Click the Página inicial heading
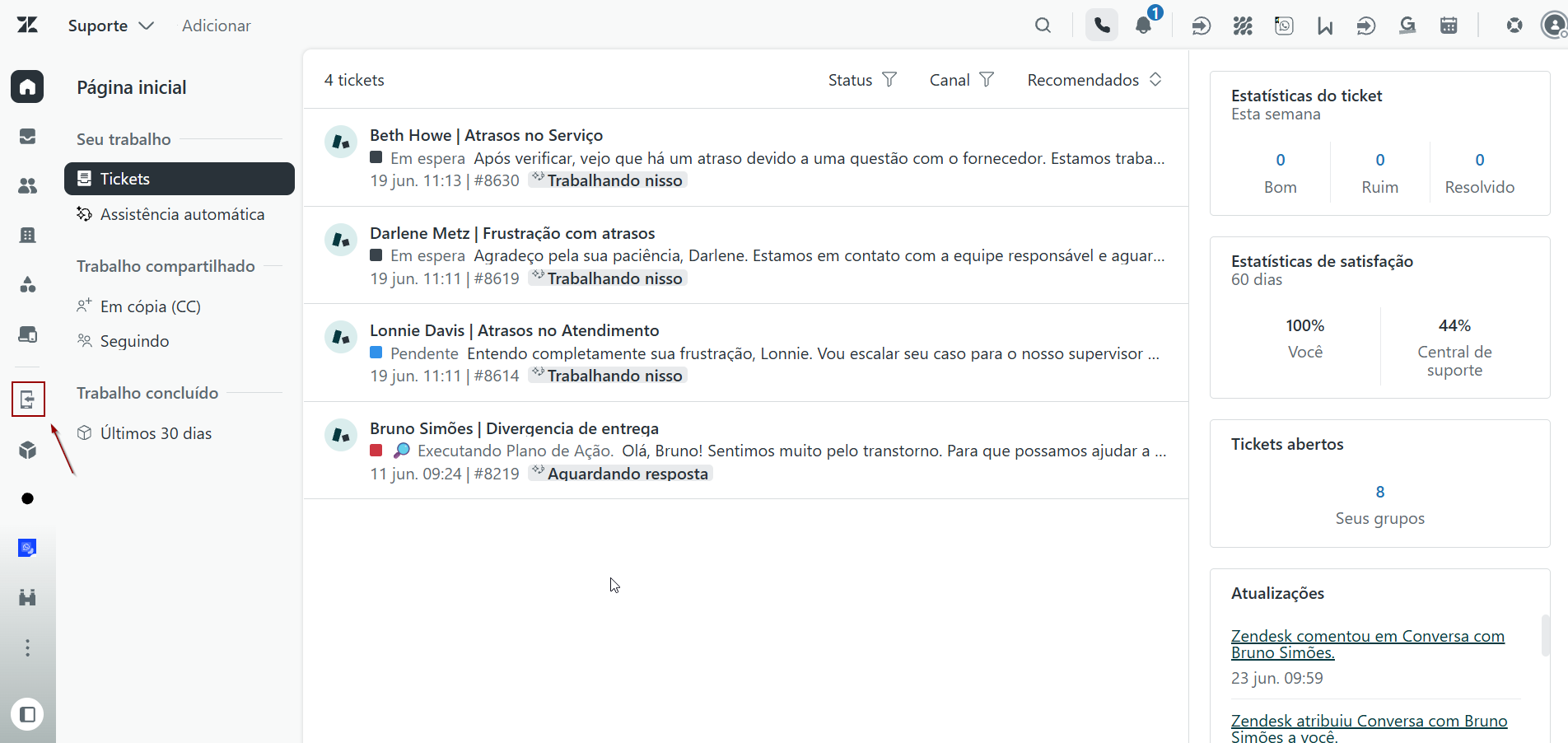The width and height of the screenshot is (1568, 743). (132, 87)
